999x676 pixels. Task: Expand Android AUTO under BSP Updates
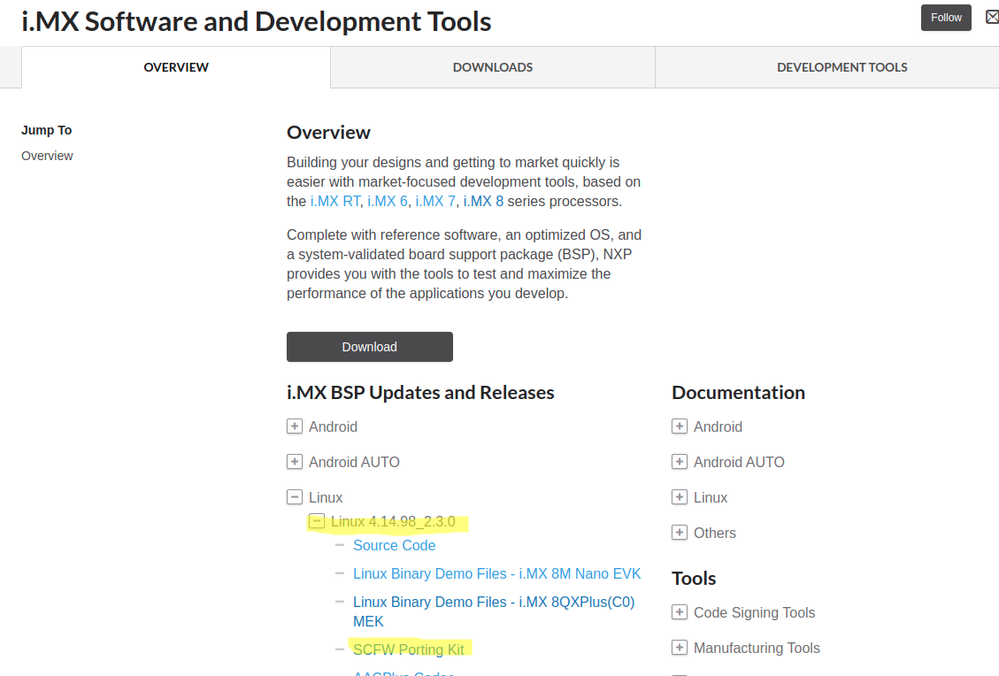point(294,462)
